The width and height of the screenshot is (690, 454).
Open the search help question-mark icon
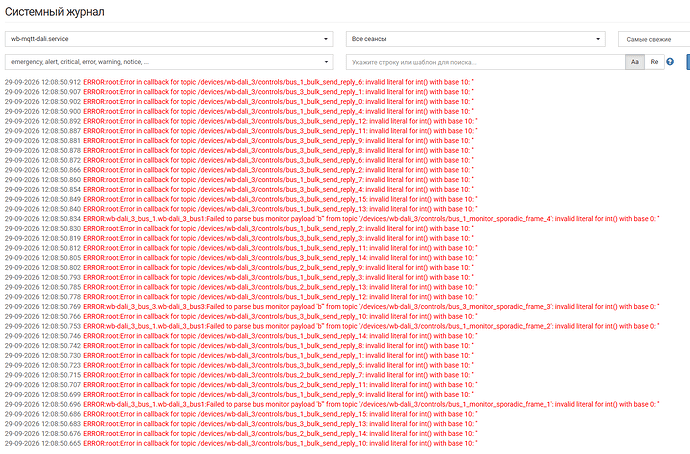pos(670,62)
